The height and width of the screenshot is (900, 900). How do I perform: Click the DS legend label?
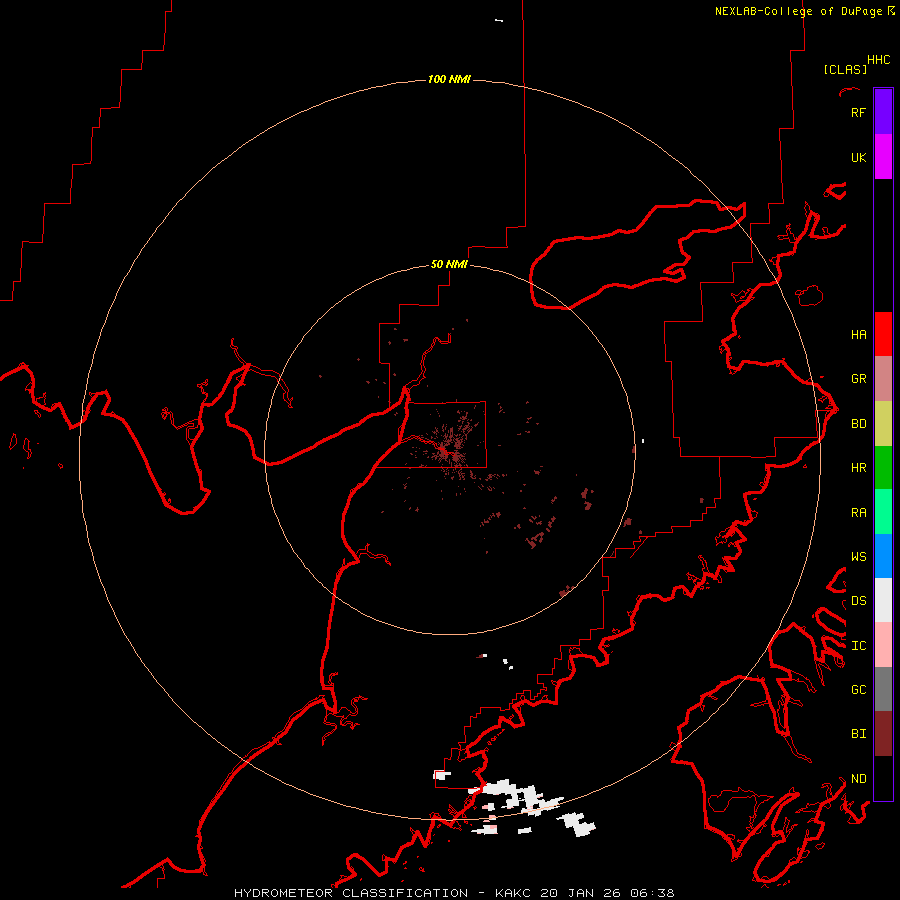pyautogui.click(x=858, y=601)
